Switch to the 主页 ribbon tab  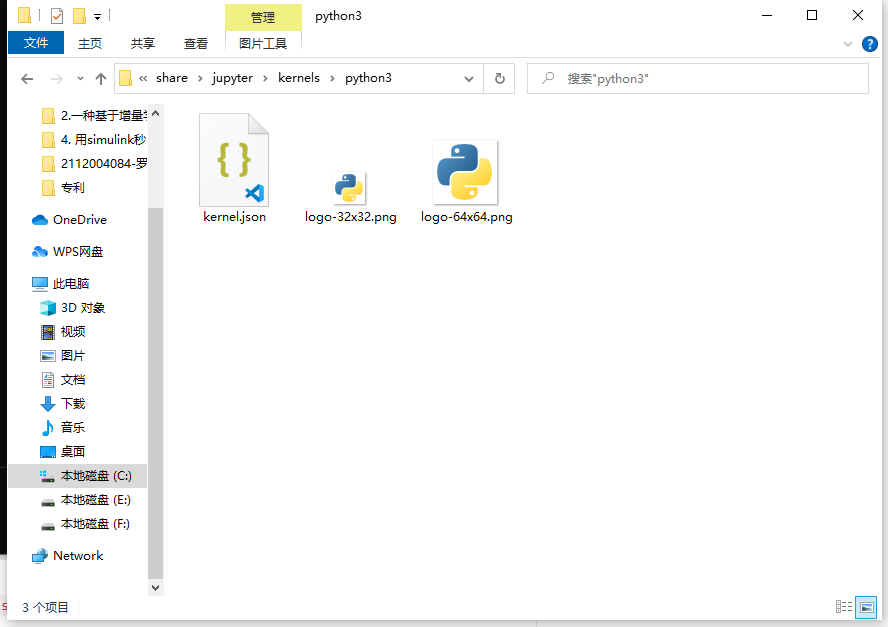click(x=90, y=43)
